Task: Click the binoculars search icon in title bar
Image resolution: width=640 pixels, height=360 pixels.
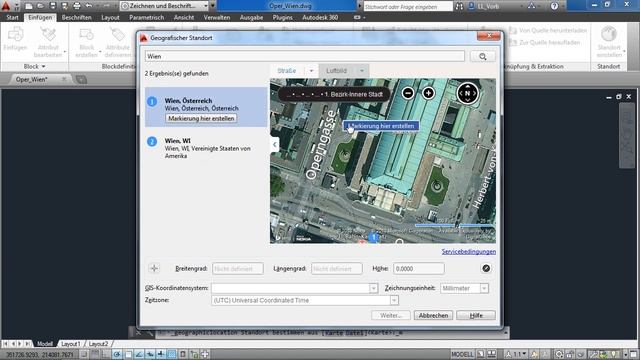Action: coord(459,6)
